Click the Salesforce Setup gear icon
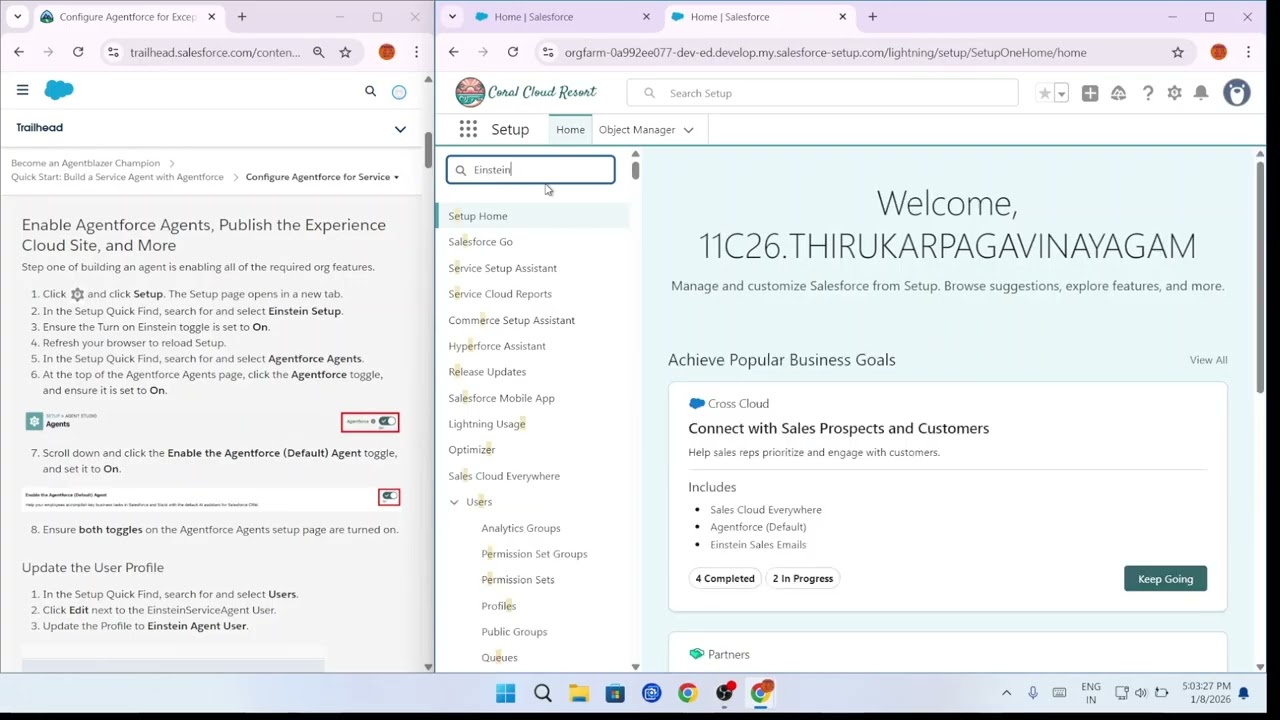The width and height of the screenshot is (1280, 720). click(1174, 93)
